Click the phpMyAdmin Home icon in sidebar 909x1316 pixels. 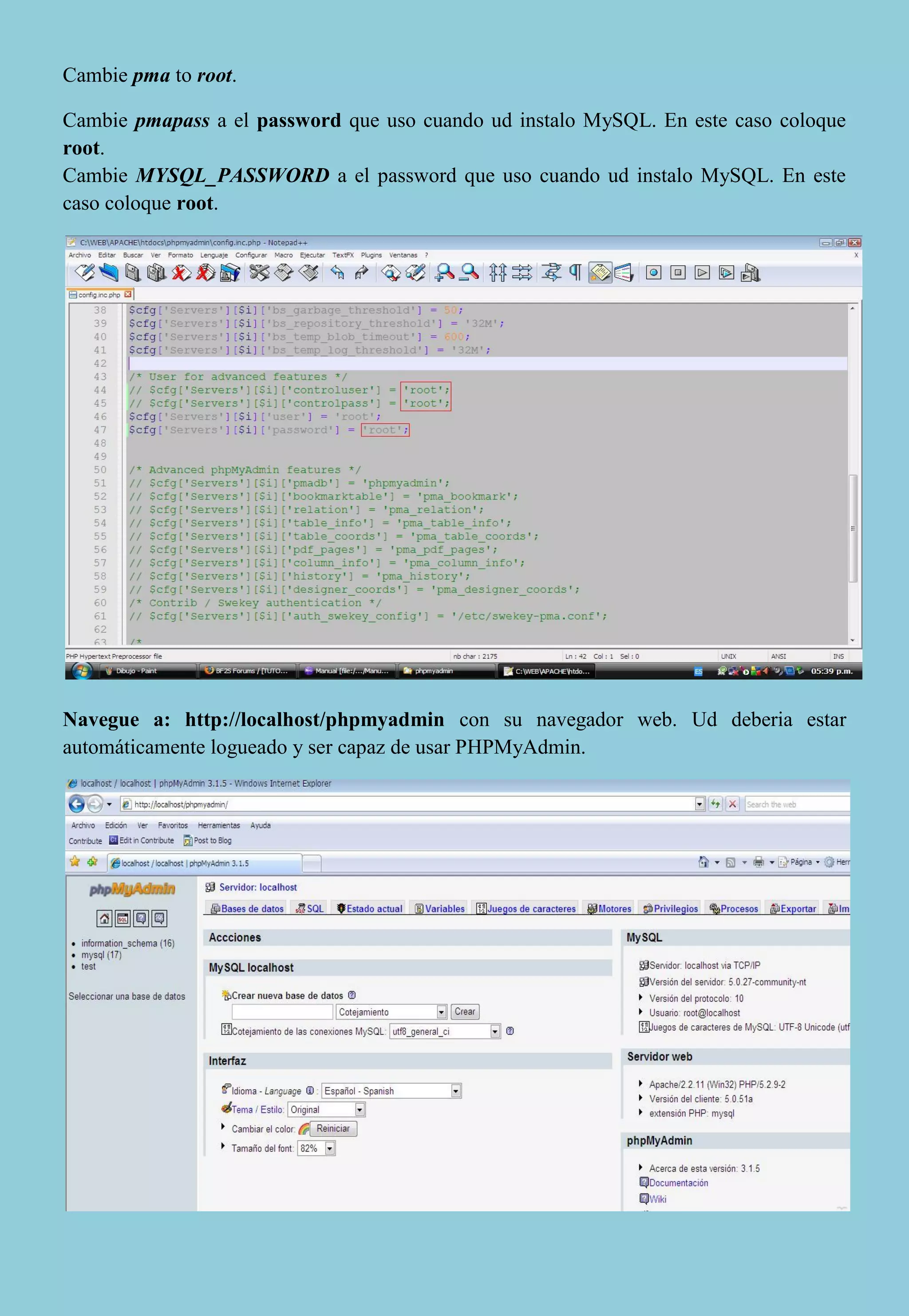click(x=105, y=918)
